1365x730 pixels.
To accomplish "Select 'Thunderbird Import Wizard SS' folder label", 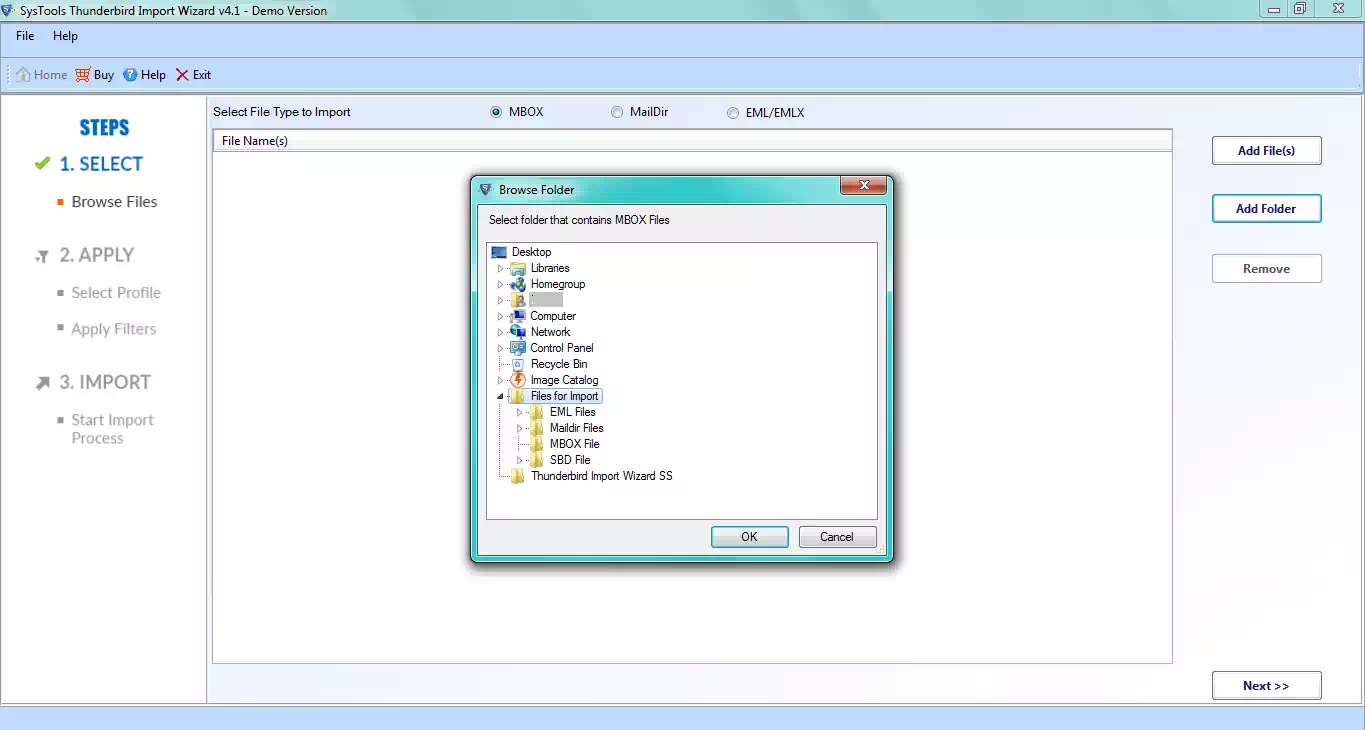I will click(x=602, y=476).
